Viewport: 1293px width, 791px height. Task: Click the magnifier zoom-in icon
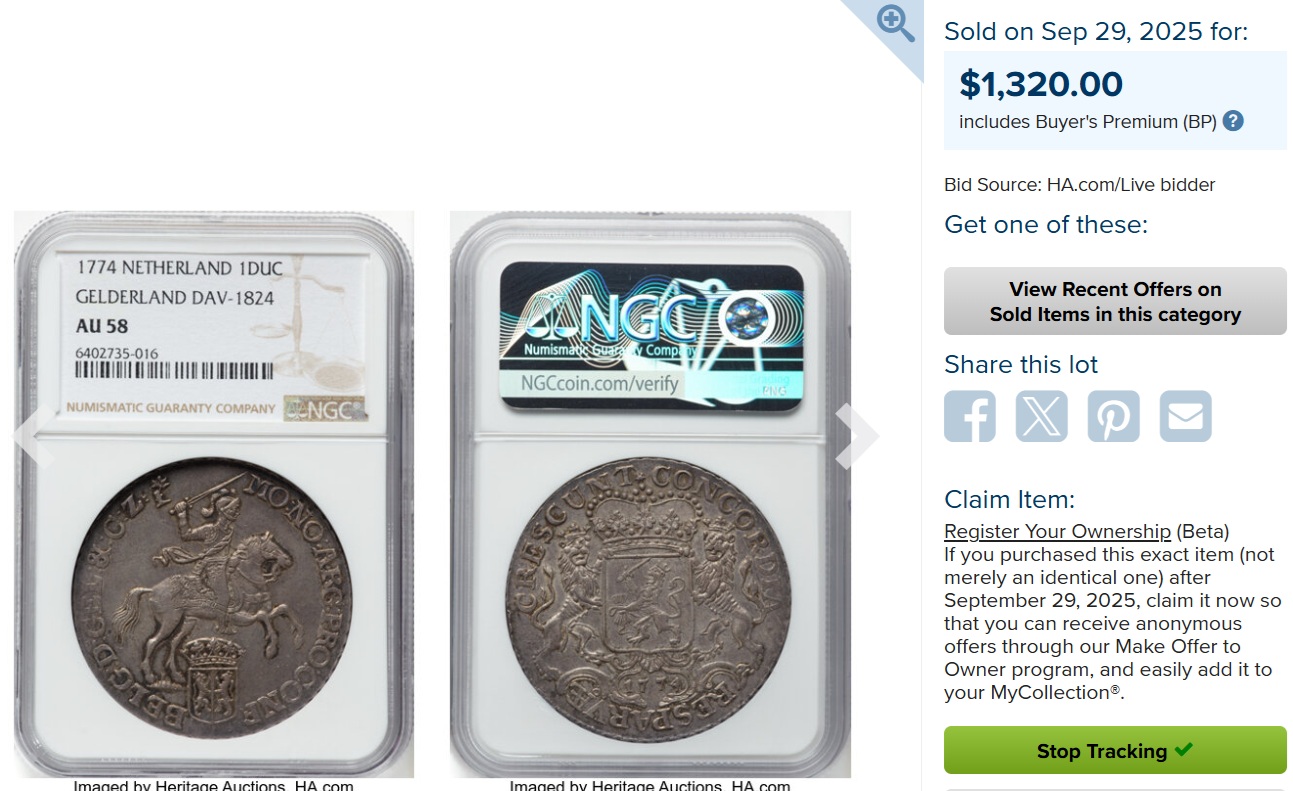(895, 24)
